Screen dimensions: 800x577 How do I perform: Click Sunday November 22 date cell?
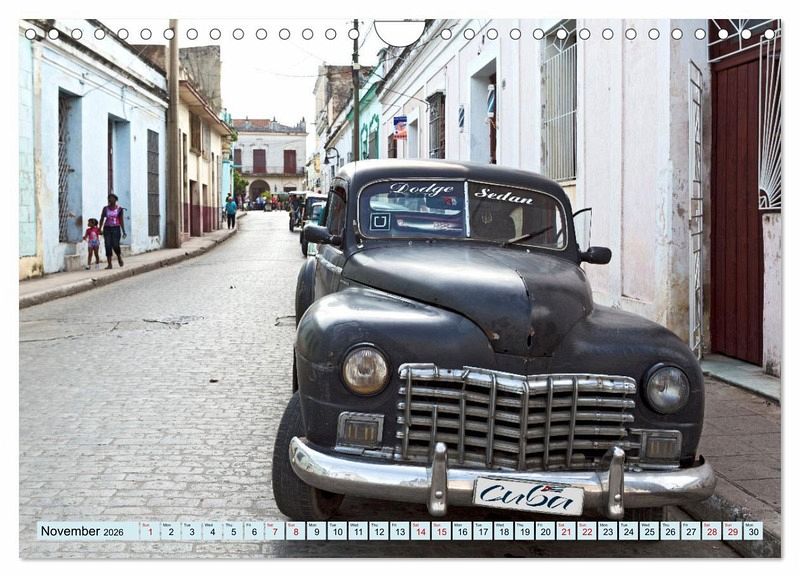[587, 531]
